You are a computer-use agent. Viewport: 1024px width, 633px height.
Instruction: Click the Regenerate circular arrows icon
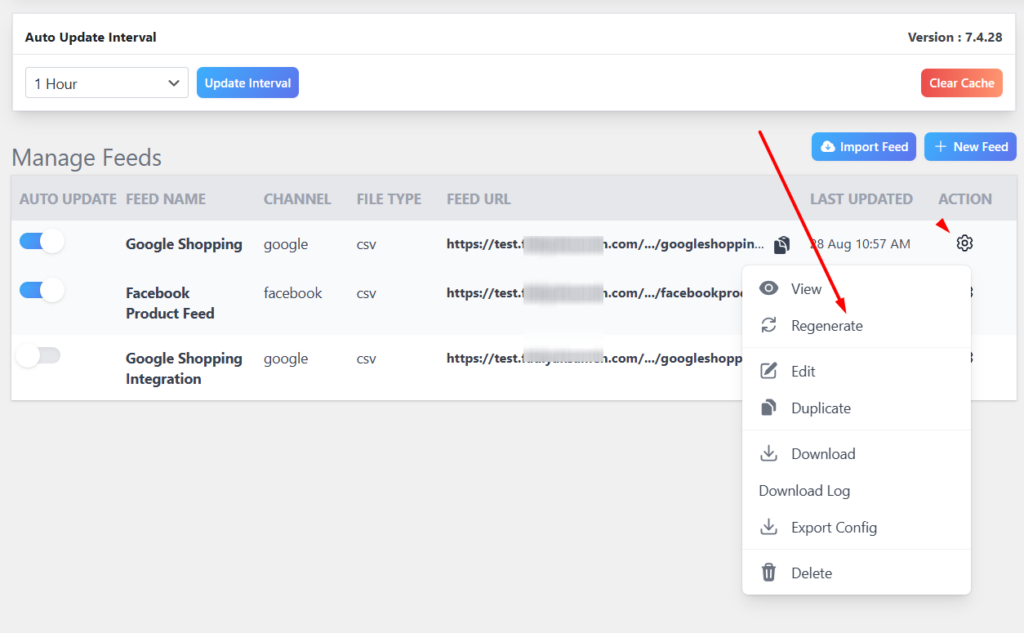[x=768, y=325]
